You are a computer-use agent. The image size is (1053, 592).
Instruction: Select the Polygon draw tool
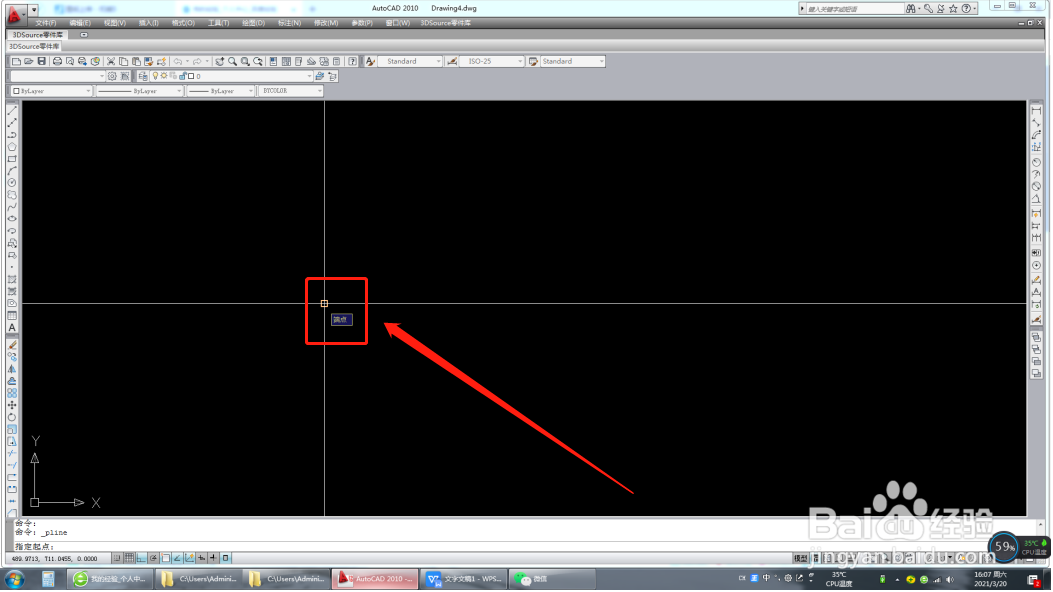pyautogui.click(x=12, y=147)
